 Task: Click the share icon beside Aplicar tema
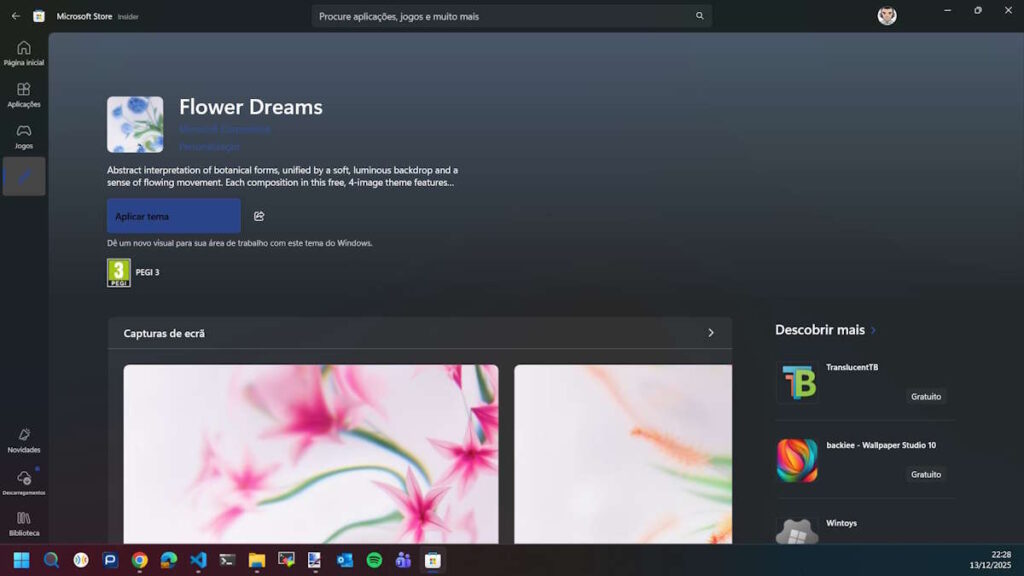pyautogui.click(x=259, y=215)
